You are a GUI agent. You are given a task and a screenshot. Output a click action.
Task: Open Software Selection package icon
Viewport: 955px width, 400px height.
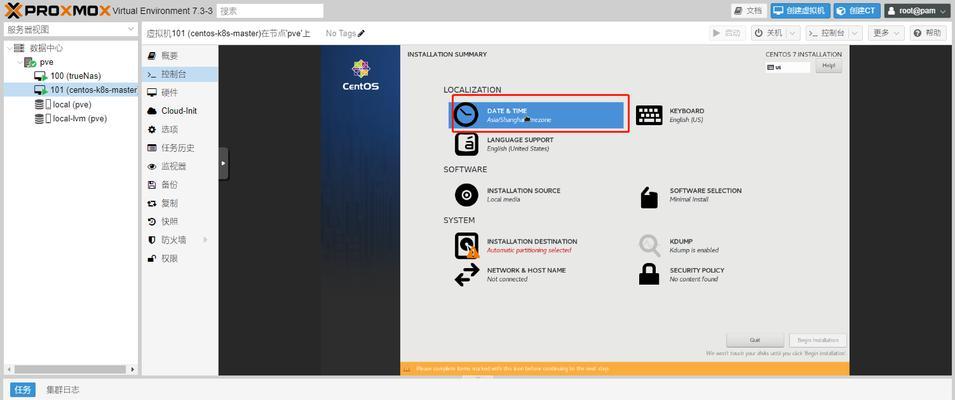(649, 197)
